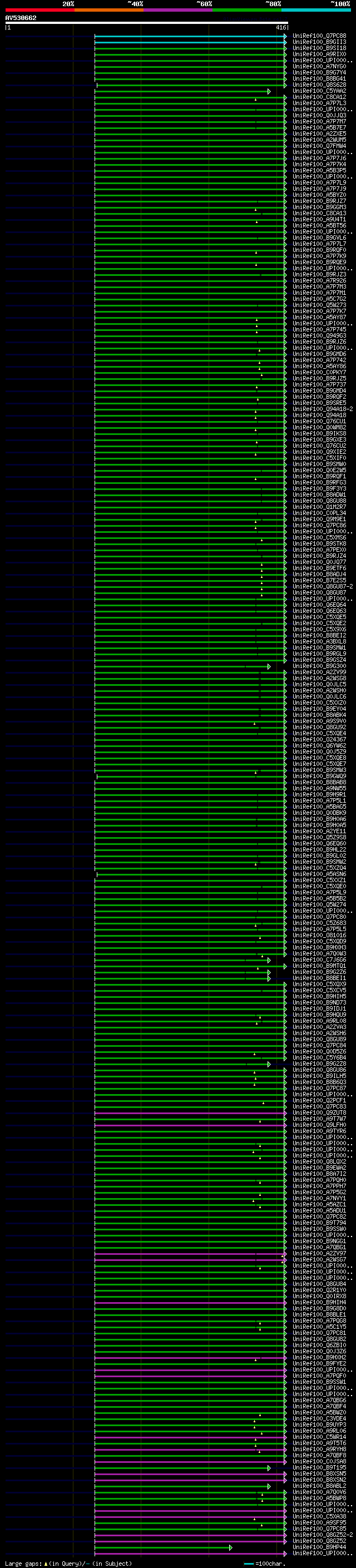
Task: Click the purple alignment bar of UniRef100_A2WSG7
Action: (x=190, y=1259)
